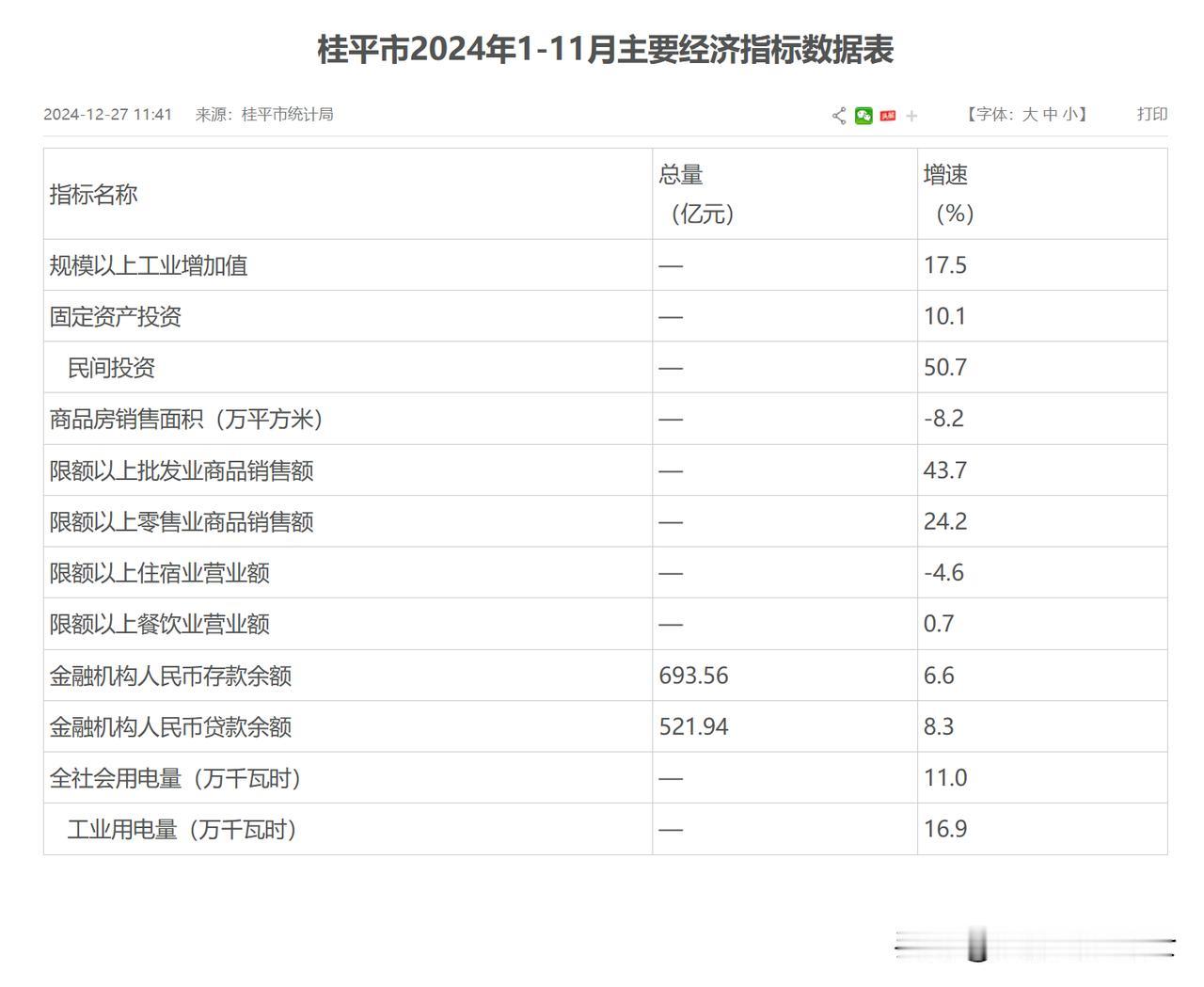This screenshot has height=987, width=1204.
Task: Click the row 商品房销售面积（万平方米）
Action: (606, 419)
